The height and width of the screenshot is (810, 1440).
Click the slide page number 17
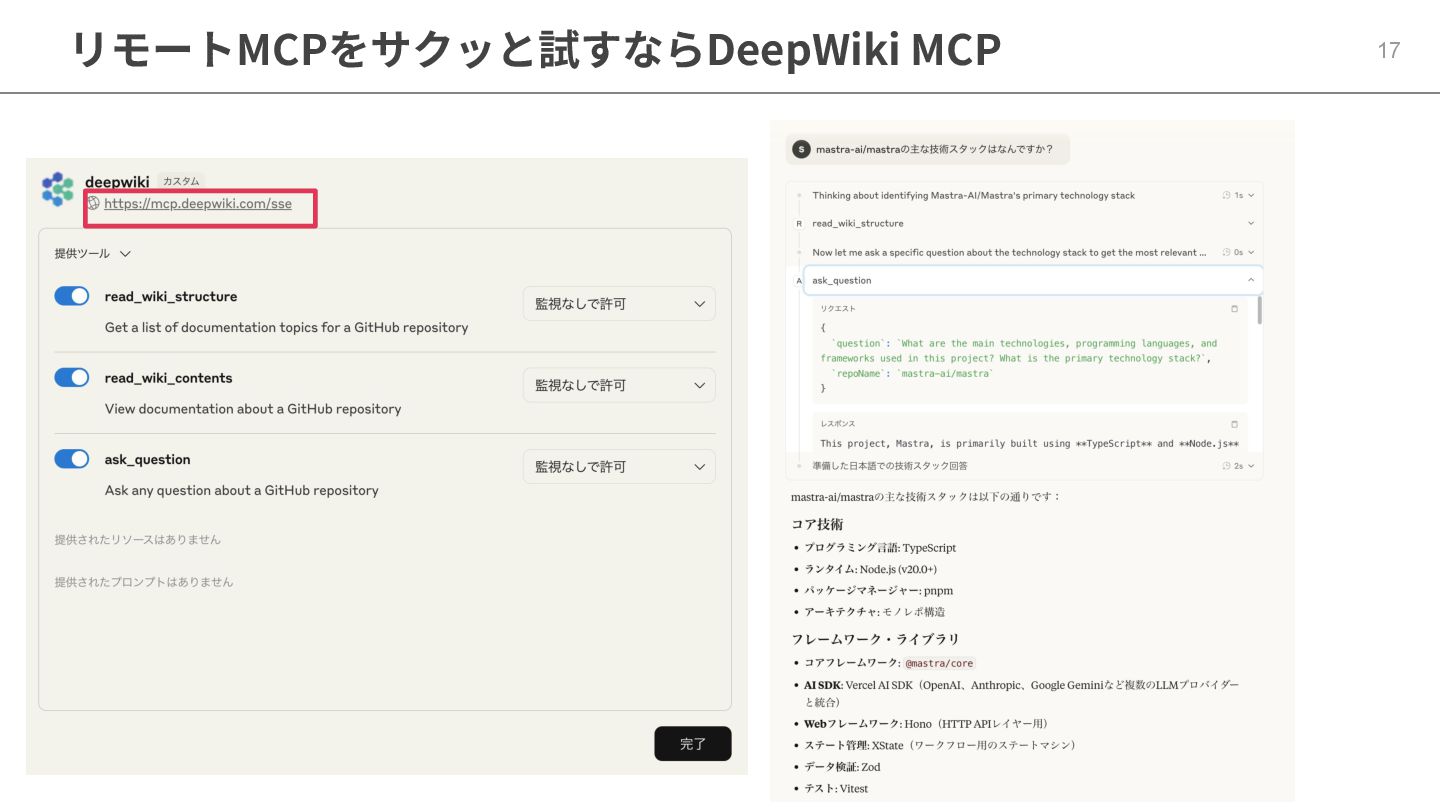[x=1389, y=50]
